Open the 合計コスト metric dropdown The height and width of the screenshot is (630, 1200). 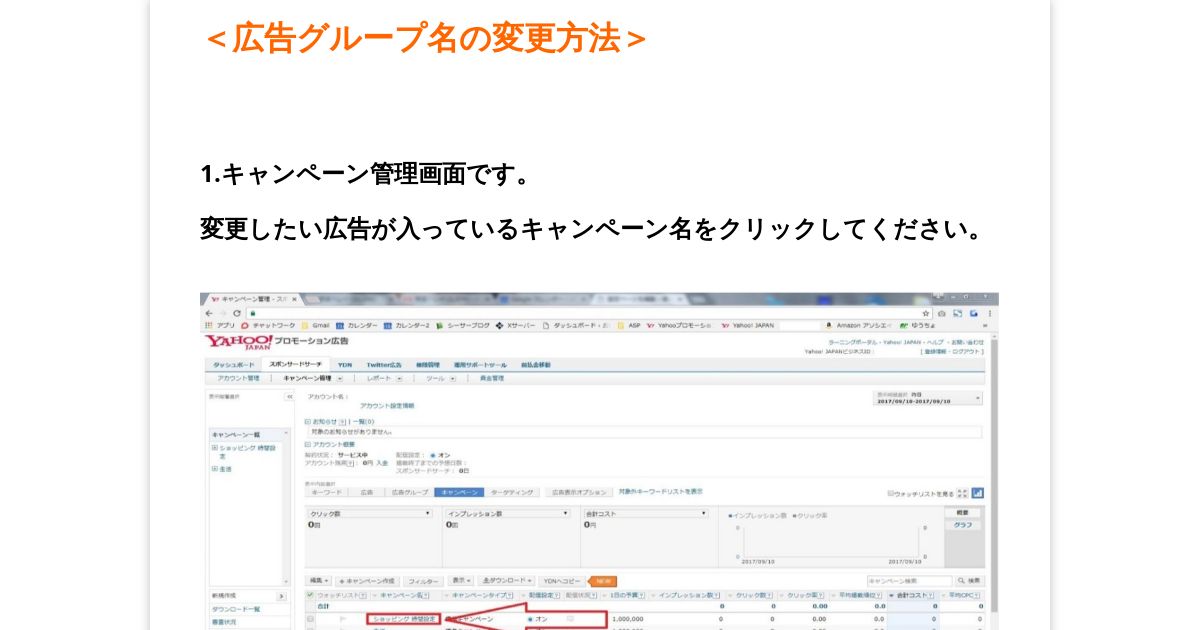[645, 514]
